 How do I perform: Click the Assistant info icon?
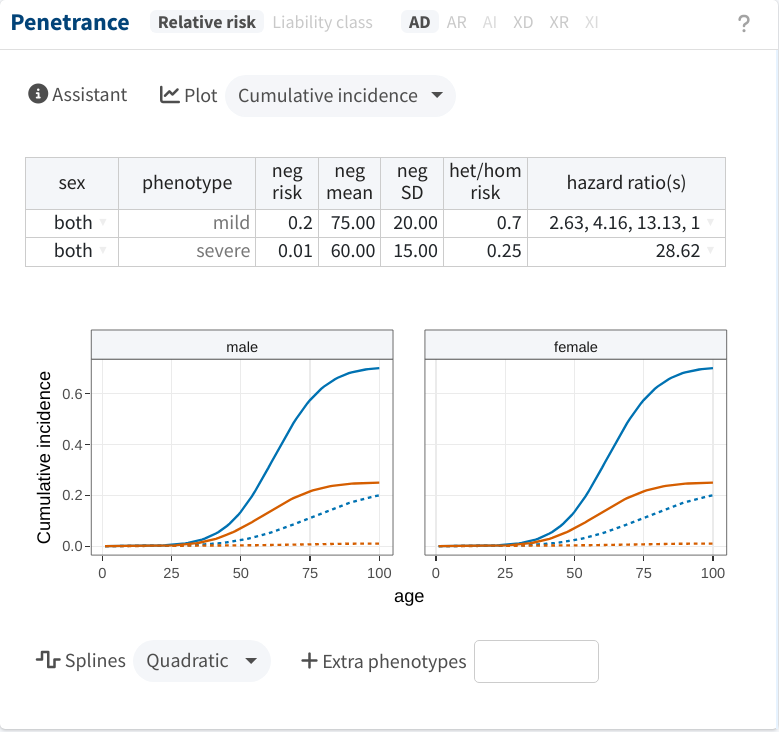[38, 94]
